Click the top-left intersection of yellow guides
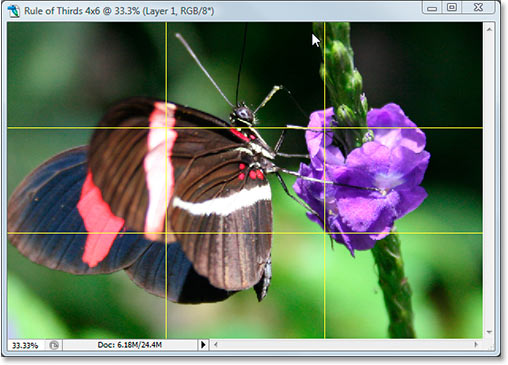508x365 pixels. (x=166, y=128)
